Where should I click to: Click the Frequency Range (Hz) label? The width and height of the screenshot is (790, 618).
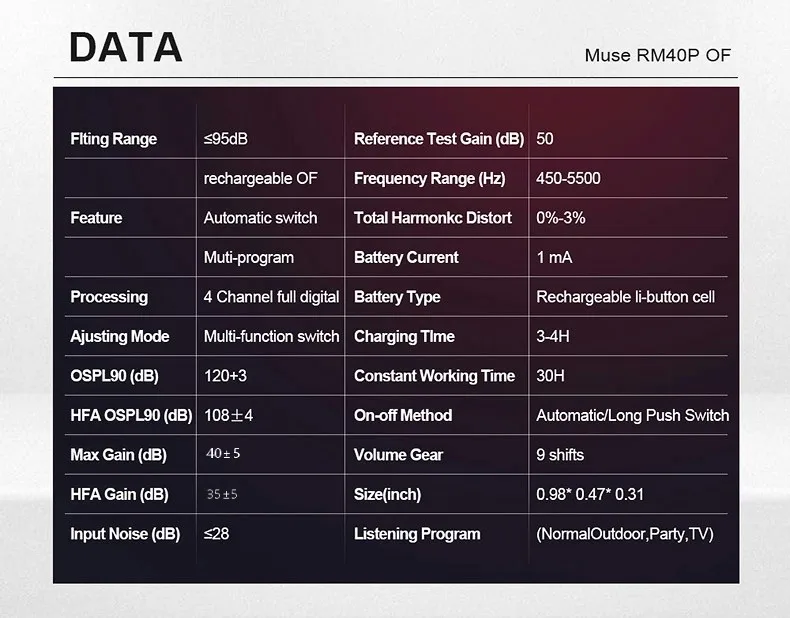(x=429, y=178)
